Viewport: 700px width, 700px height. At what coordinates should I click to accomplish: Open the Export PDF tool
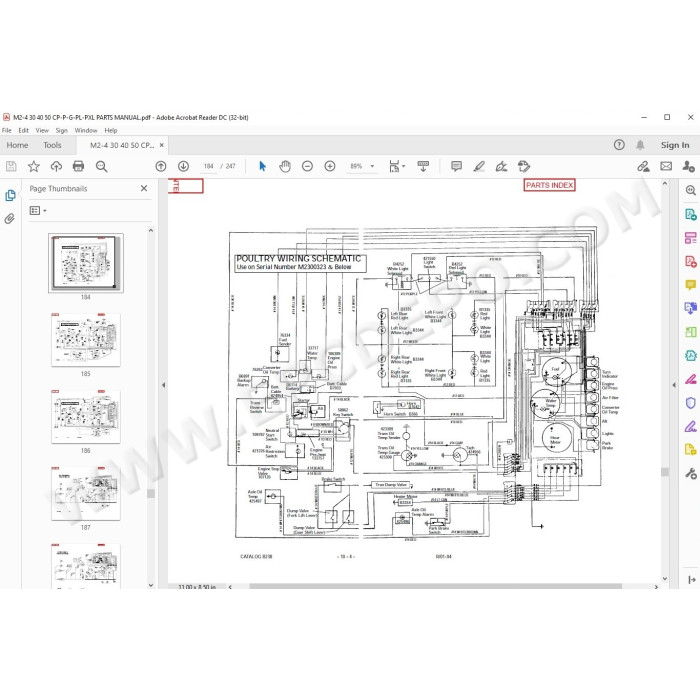(x=690, y=214)
